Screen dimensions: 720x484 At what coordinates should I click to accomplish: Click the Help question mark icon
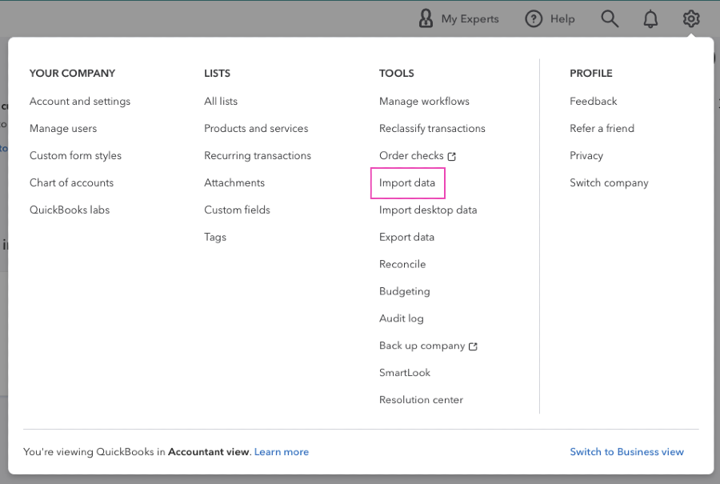click(x=534, y=19)
